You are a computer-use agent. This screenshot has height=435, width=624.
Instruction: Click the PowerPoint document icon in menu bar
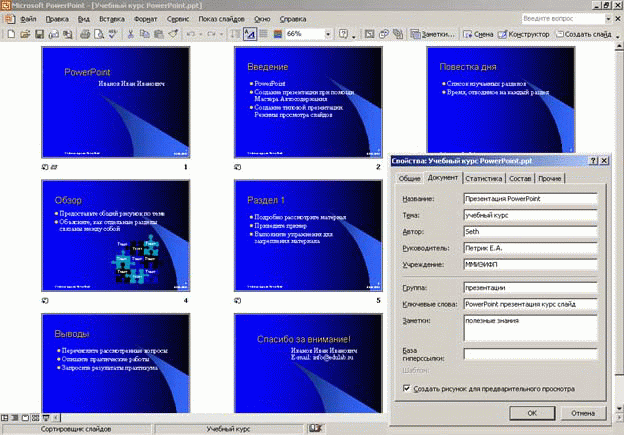10,19
